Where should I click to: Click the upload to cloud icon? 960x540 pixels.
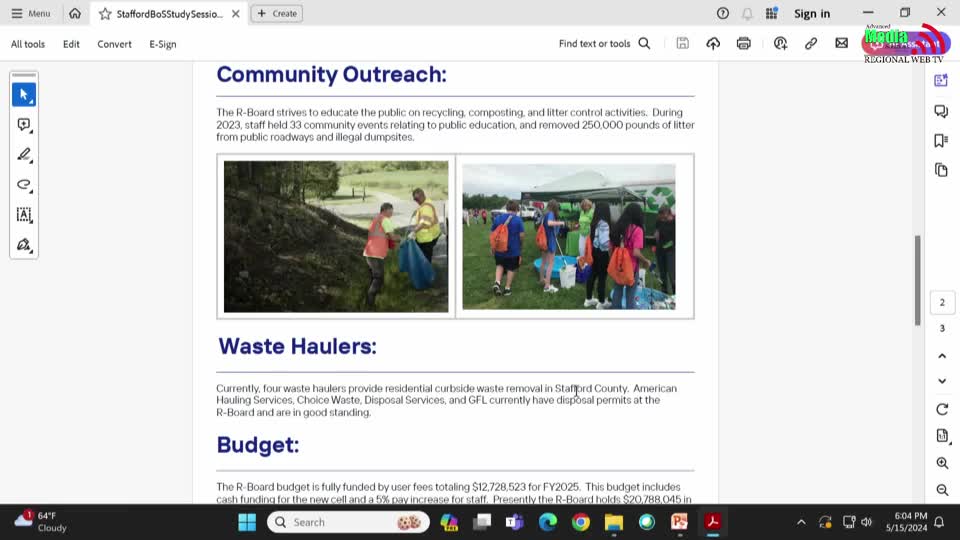pyautogui.click(x=713, y=43)
